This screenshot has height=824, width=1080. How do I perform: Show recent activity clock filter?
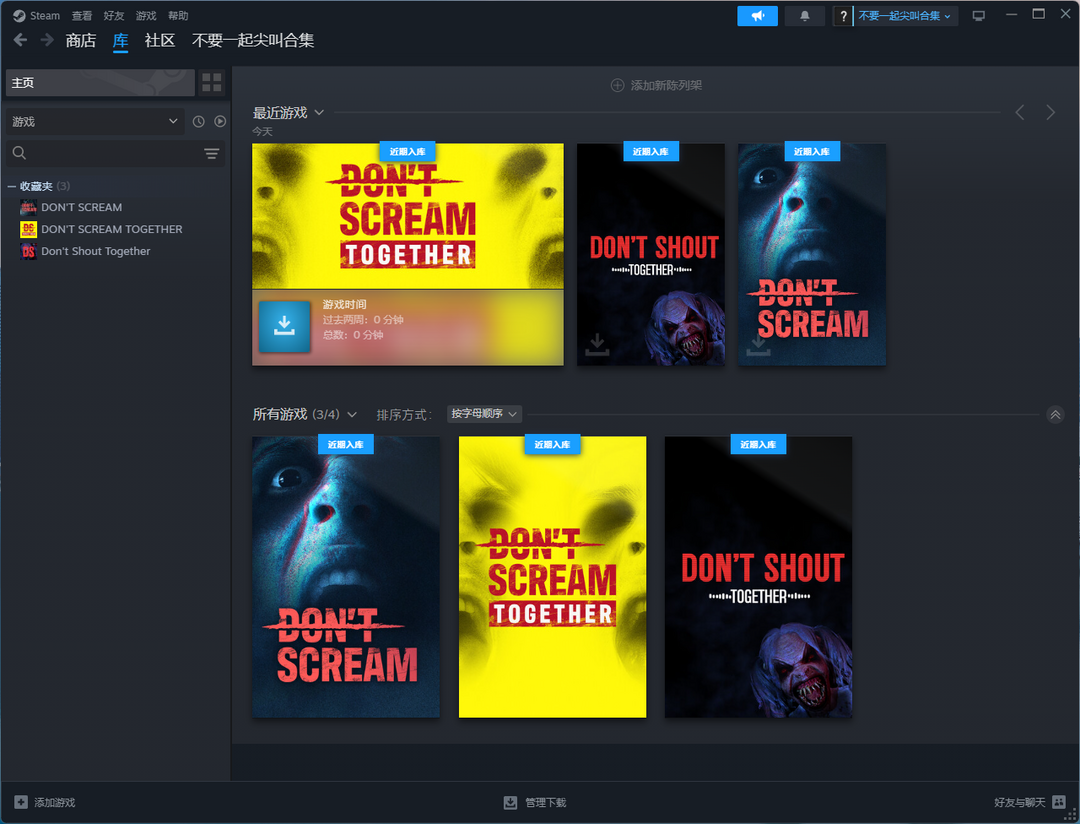tap(198, 122)
